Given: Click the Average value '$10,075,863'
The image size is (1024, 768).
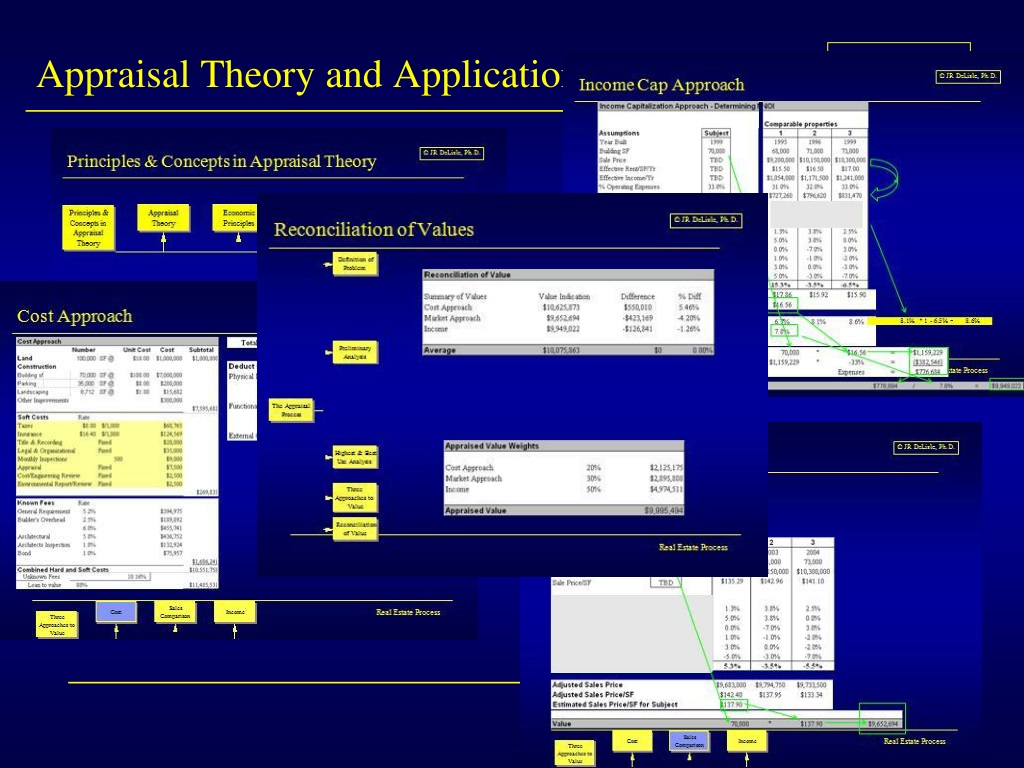Looking at the screenshot, I should [560, 351].
